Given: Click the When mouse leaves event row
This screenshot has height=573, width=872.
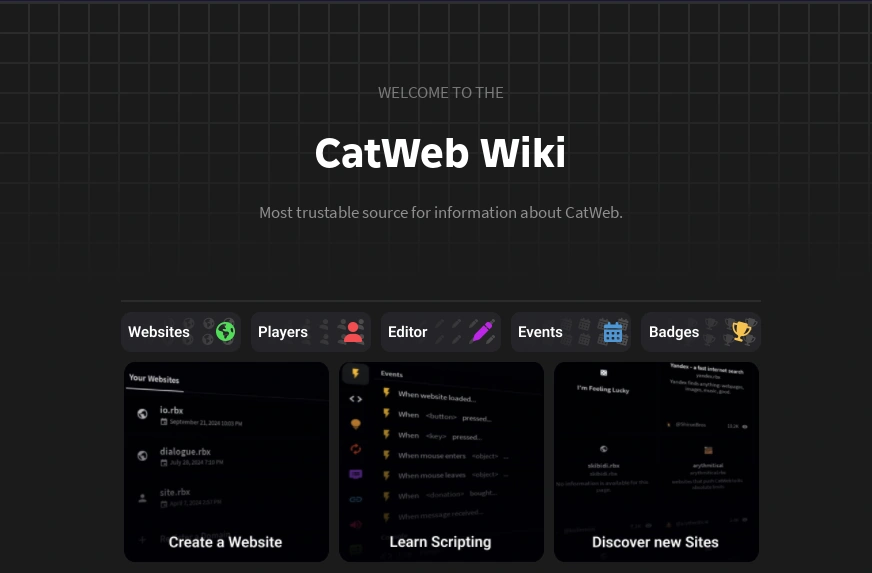Looking at the screenshot, I should pyautogui.click(x=445, y=476).
